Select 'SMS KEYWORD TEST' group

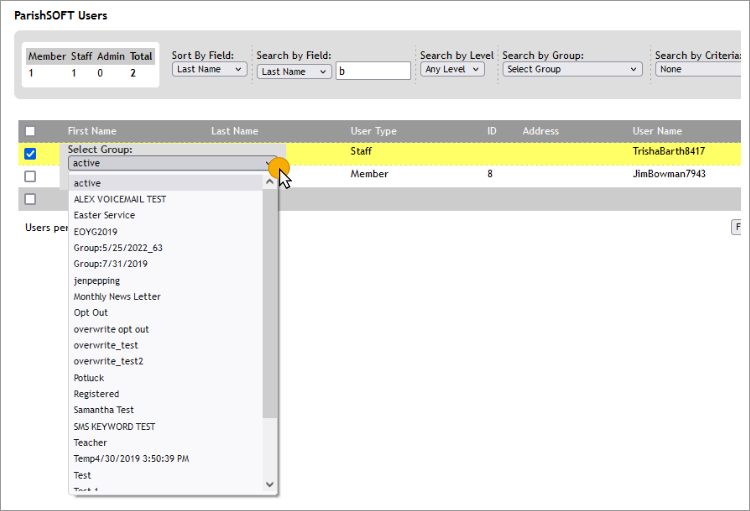(165, 427)
